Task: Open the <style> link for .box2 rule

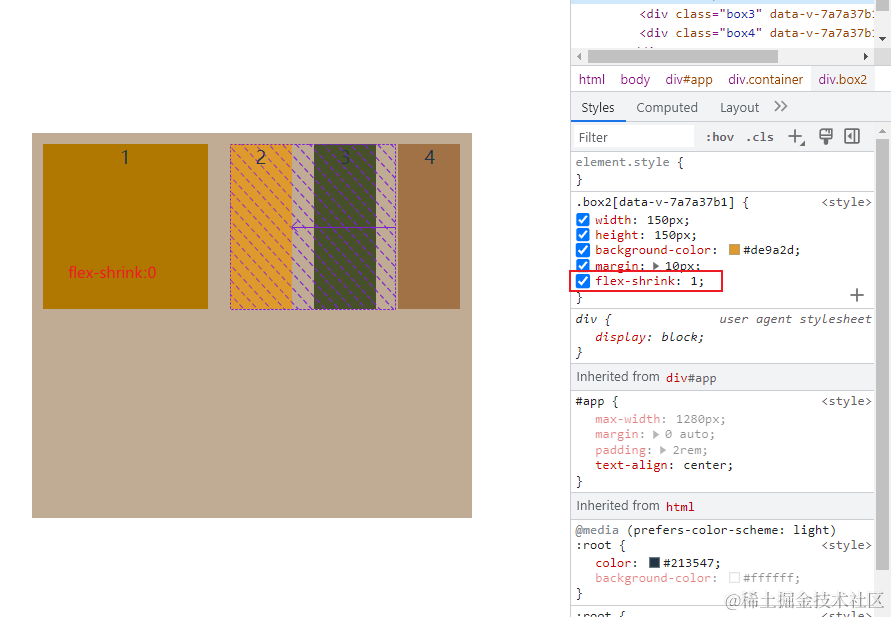Action: point(846,202)
